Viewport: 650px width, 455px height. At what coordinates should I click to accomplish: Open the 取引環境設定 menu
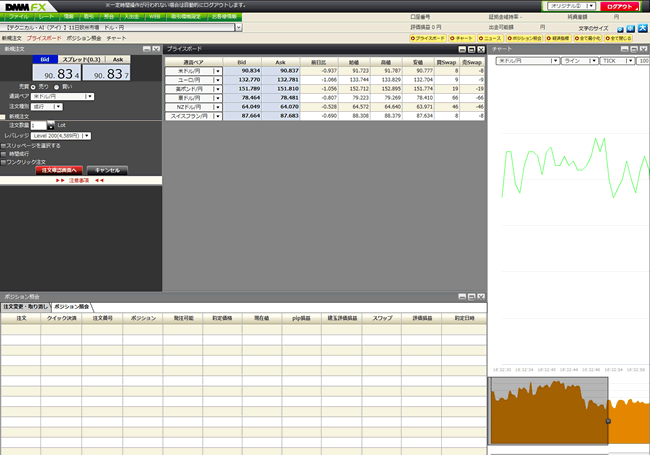point(186,17)
